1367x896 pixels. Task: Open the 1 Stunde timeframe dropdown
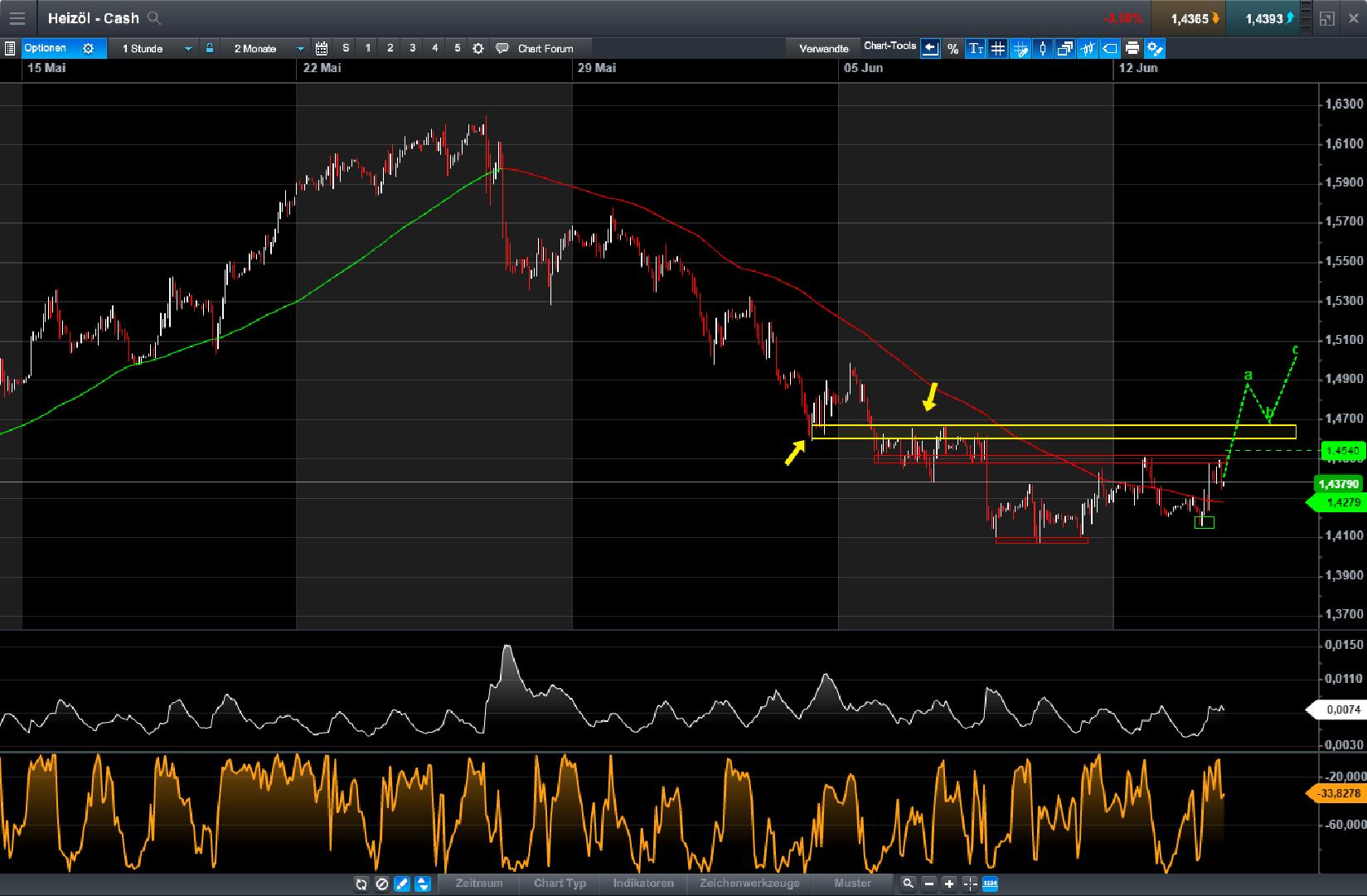188,48
